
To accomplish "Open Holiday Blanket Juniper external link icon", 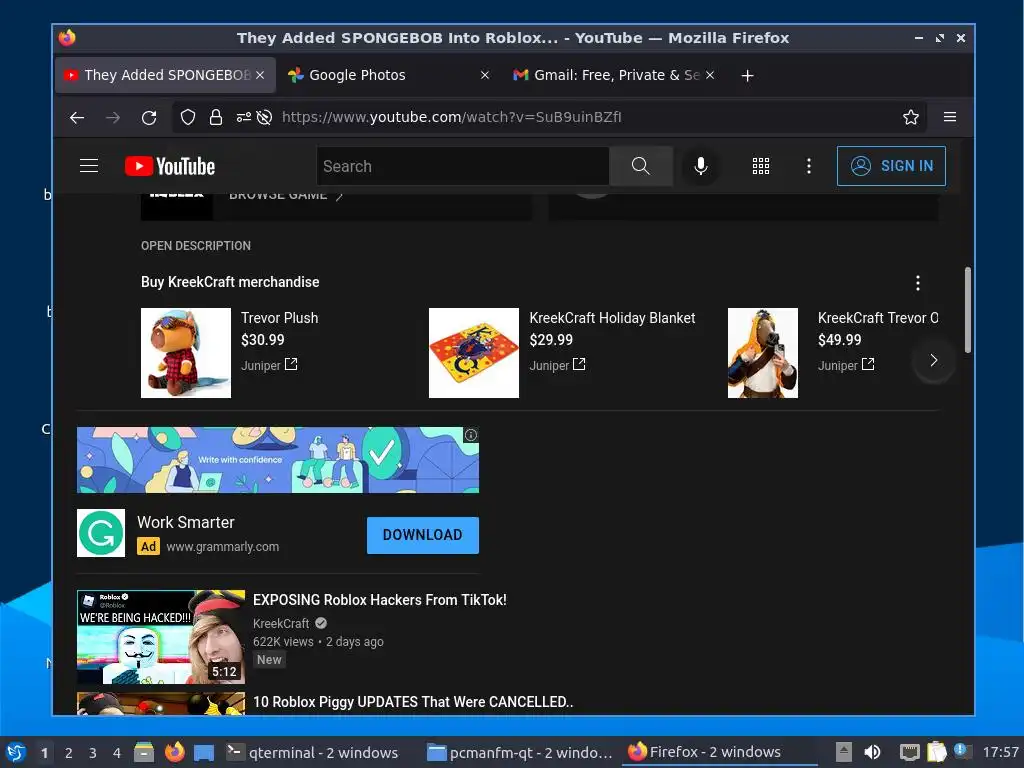I will (579, 364).
